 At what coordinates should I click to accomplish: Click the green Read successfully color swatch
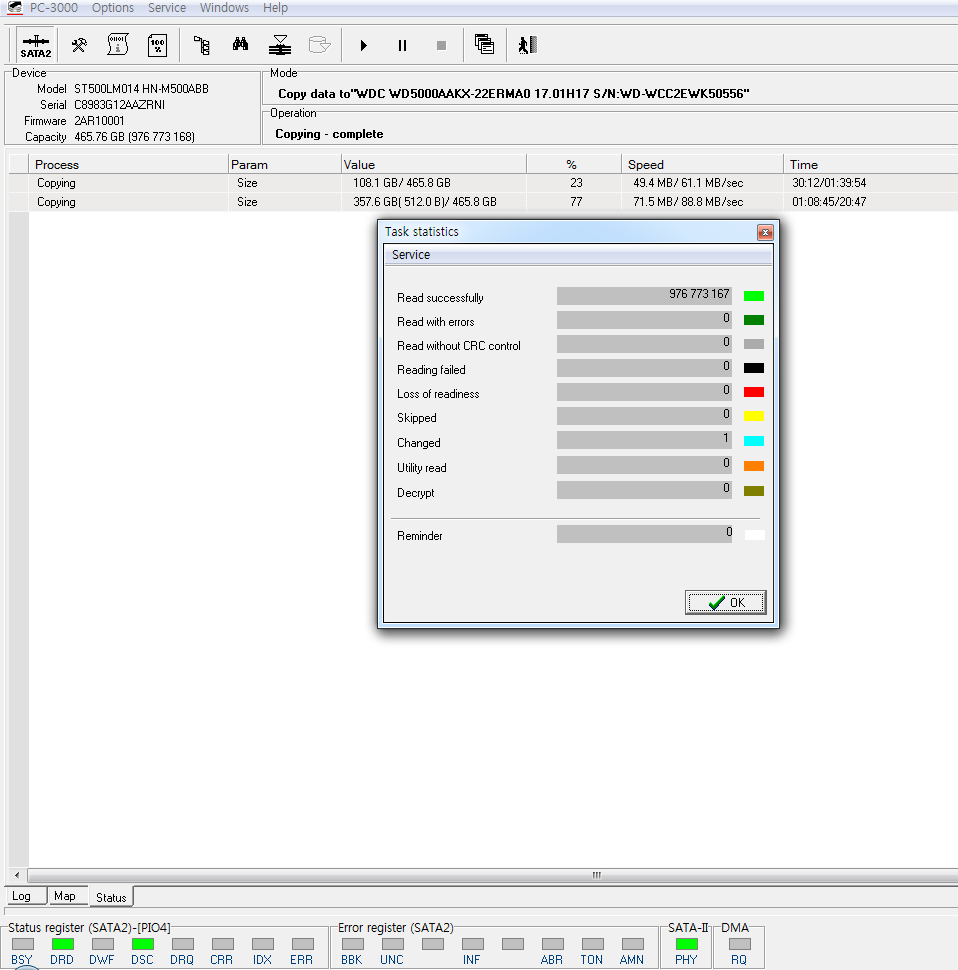point(754,296)
